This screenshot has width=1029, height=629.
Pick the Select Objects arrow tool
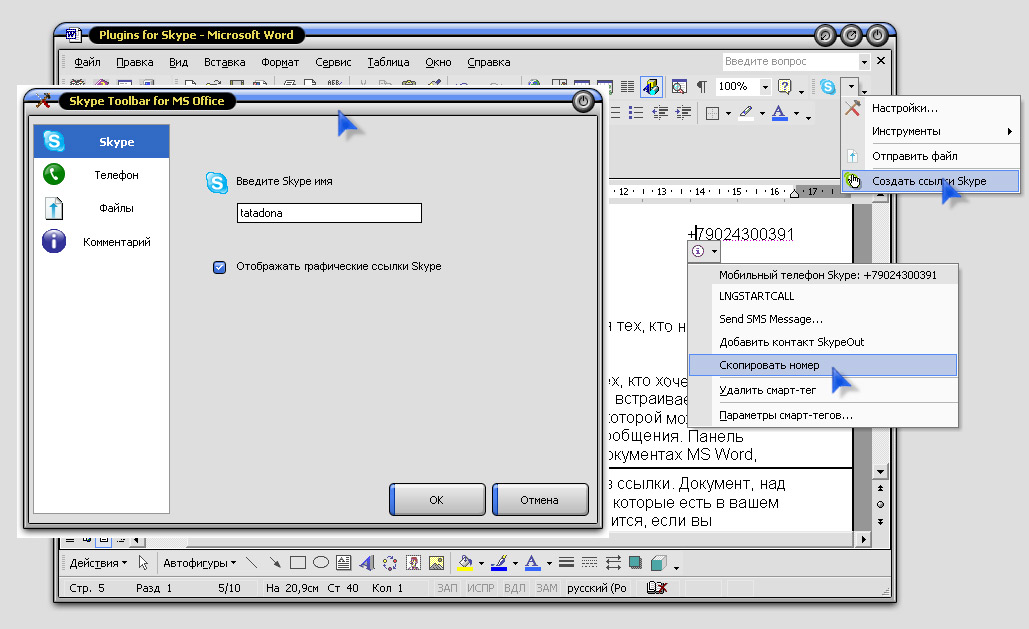144,563
